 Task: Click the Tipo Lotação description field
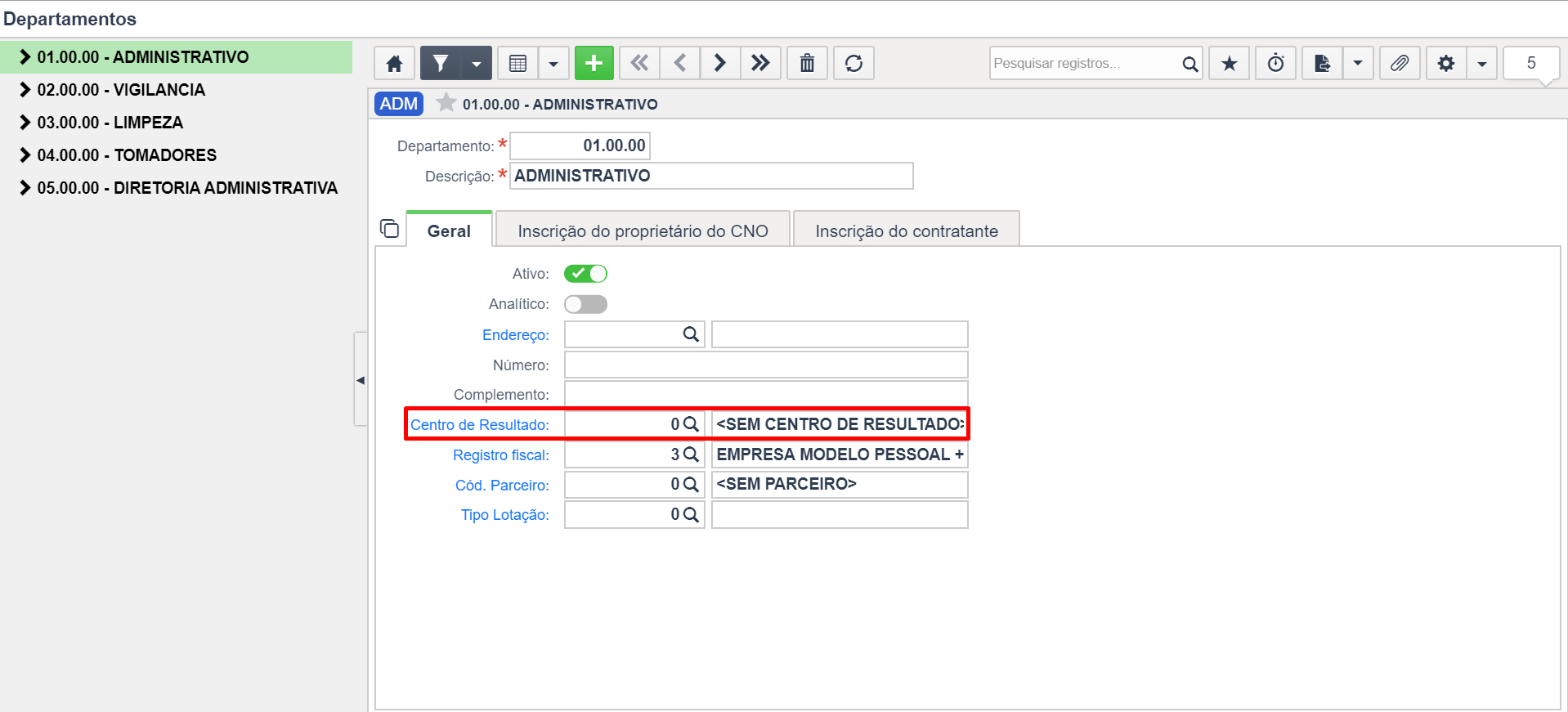click(840, 514)
